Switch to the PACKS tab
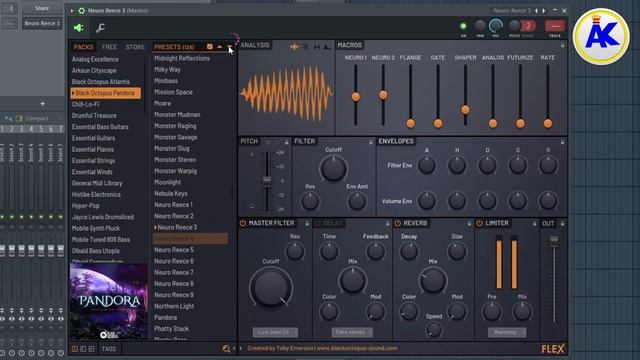This screenshot has width=640, height=360. coord(83,47)
